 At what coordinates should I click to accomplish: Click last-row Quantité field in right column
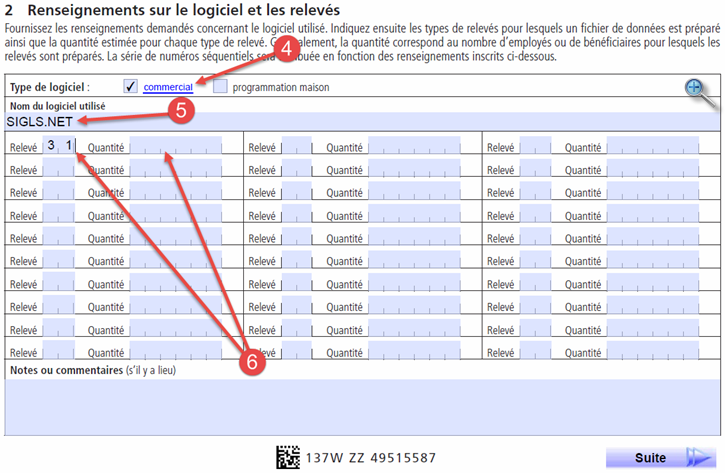pos(653,353)
